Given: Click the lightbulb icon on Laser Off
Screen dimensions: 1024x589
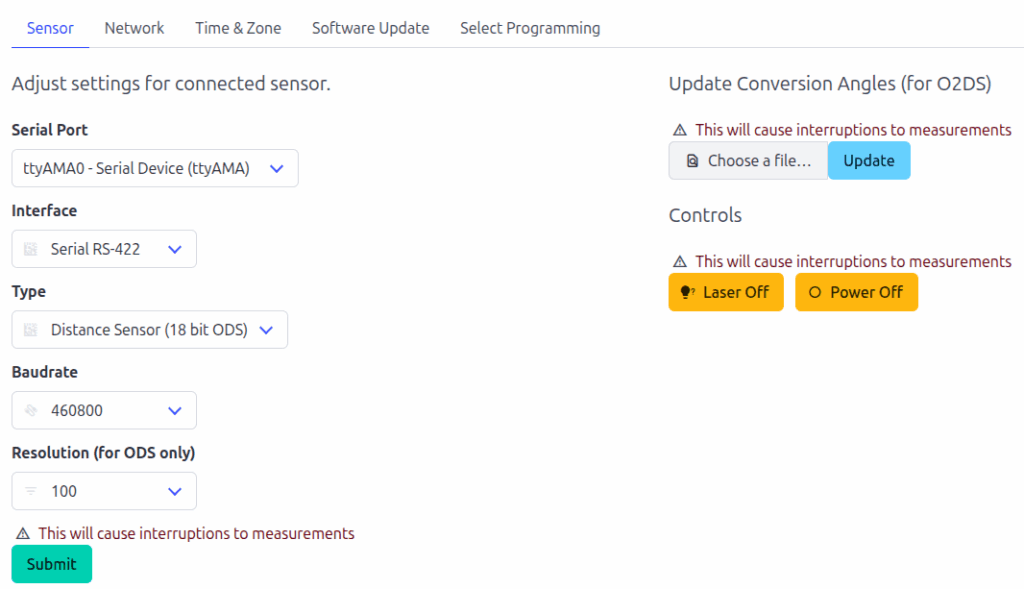Looking at the screenshot, I should point(687,292).
